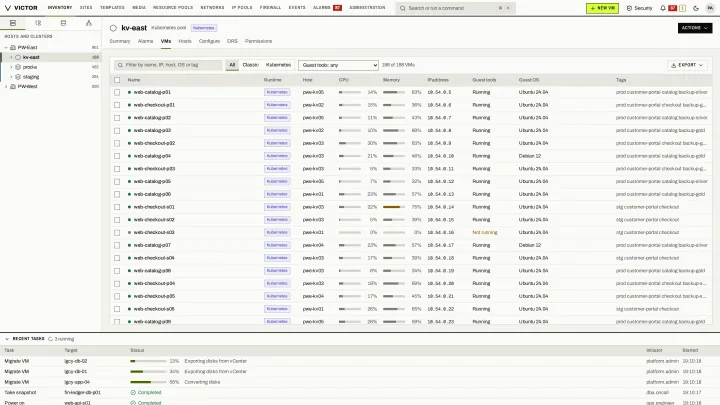Screen dimensions: 720x405
Task: Collapse the Recent Tasks panel
Action: (7, 339)
